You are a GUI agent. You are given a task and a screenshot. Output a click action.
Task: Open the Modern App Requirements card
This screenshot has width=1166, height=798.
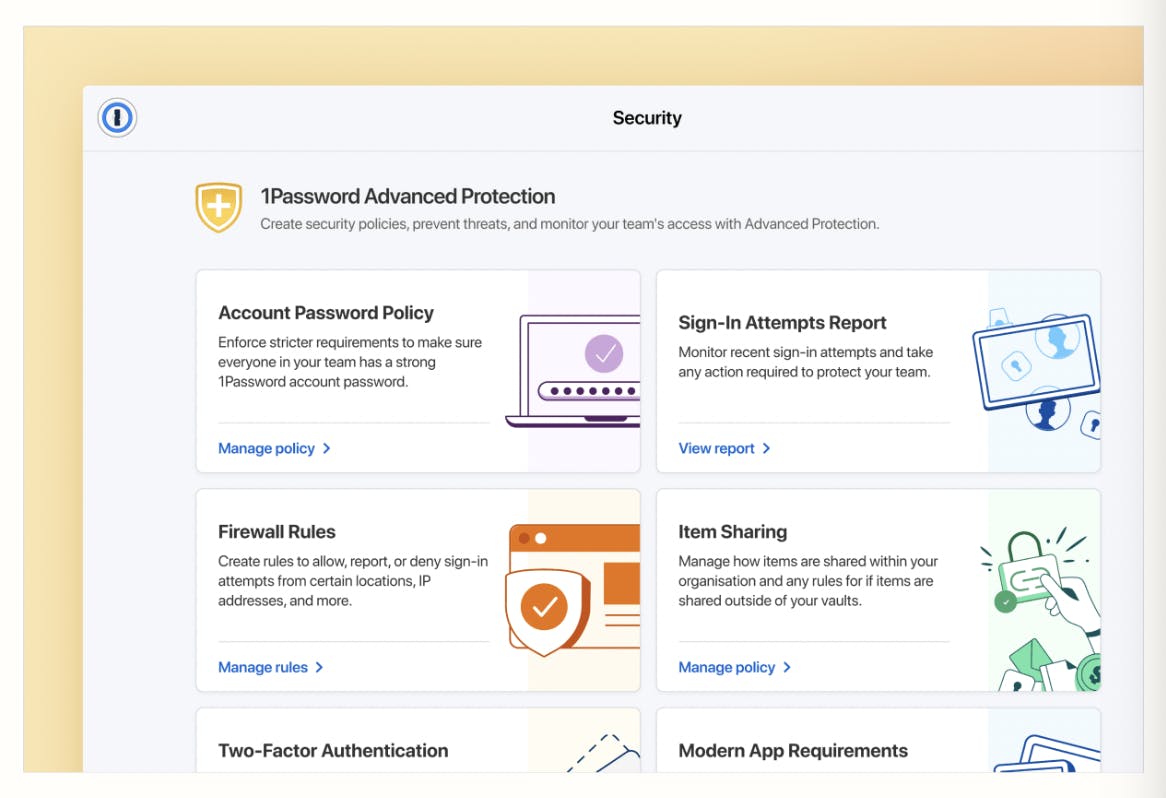coord(793,751)
